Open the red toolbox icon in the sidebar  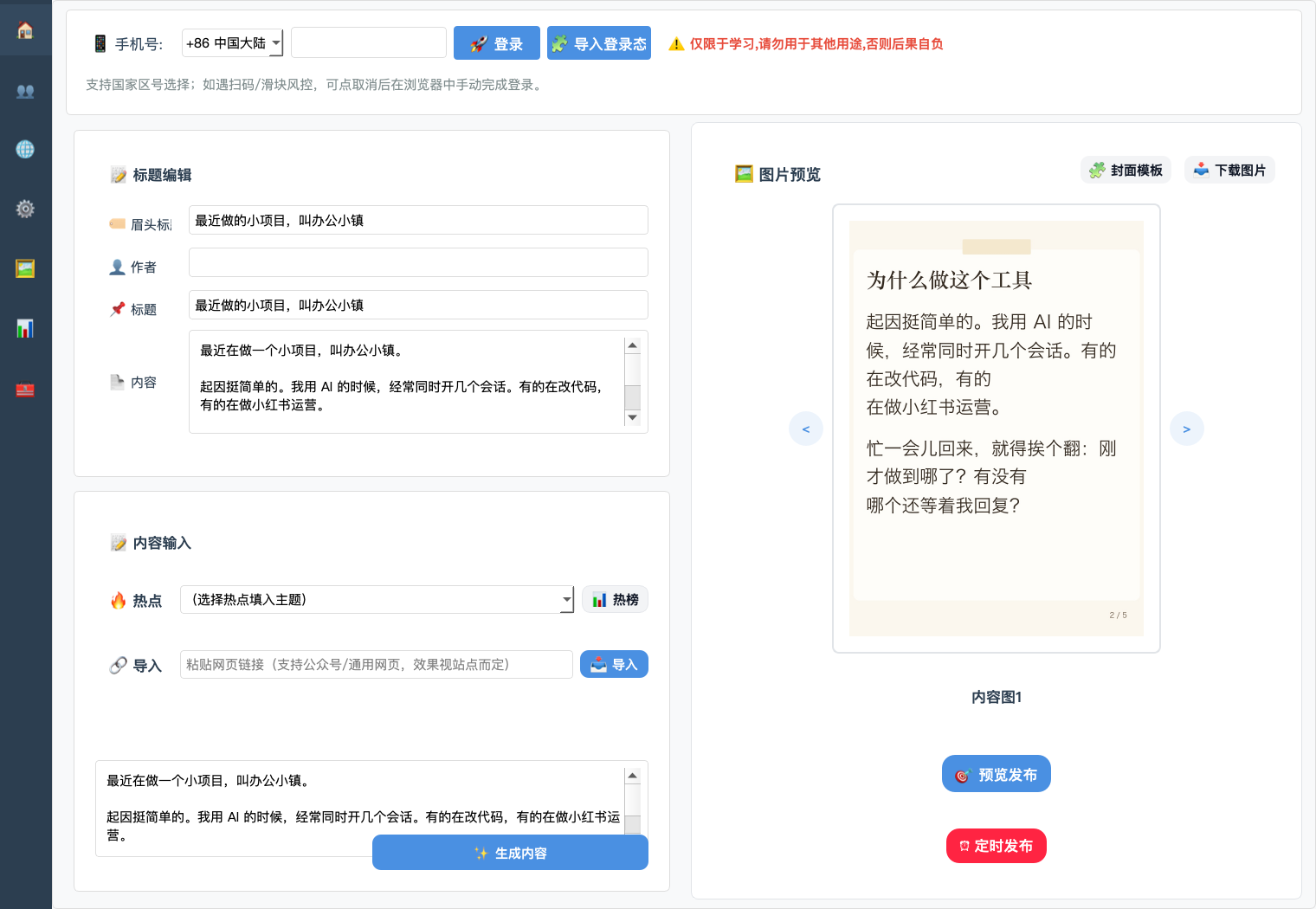[x=25, y=389]
